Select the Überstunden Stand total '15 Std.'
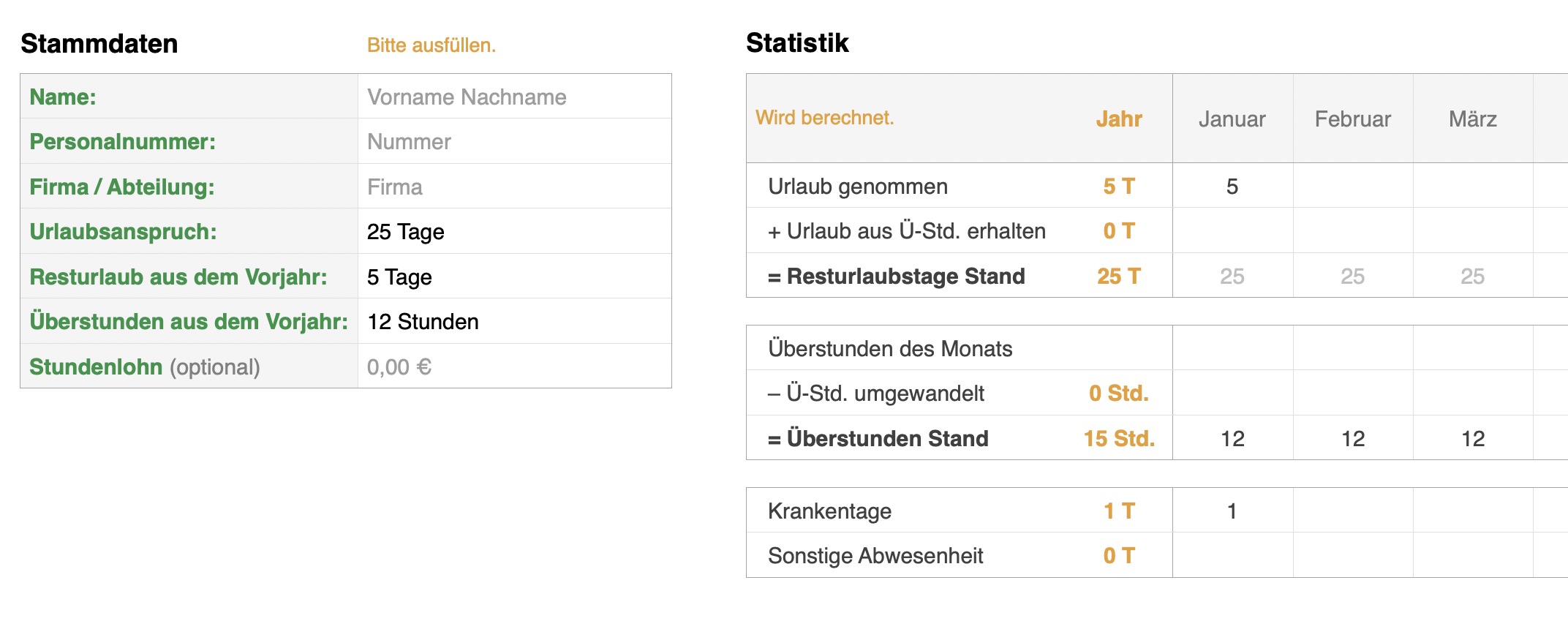The height and width of the screenshot is (632, 1568). [1118, 438]
